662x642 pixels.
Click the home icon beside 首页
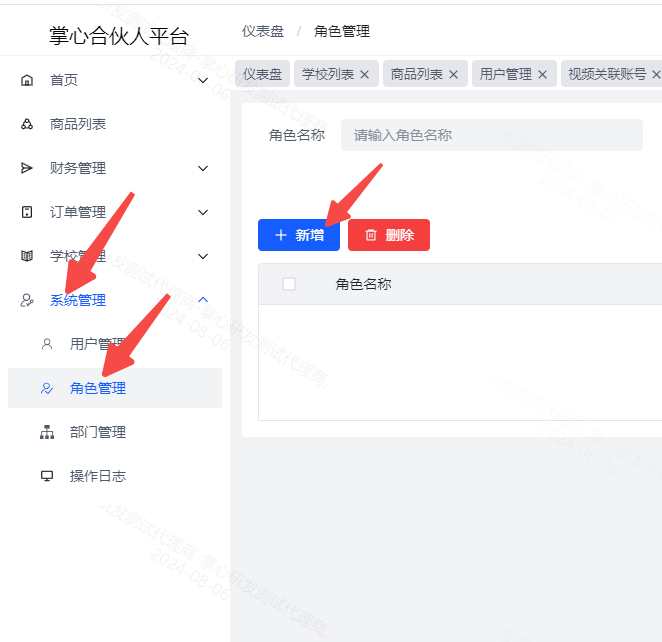[x=27, y=80]
